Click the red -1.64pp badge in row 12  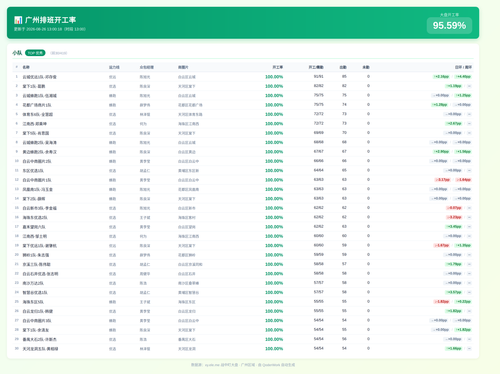(x=463, y=180)
